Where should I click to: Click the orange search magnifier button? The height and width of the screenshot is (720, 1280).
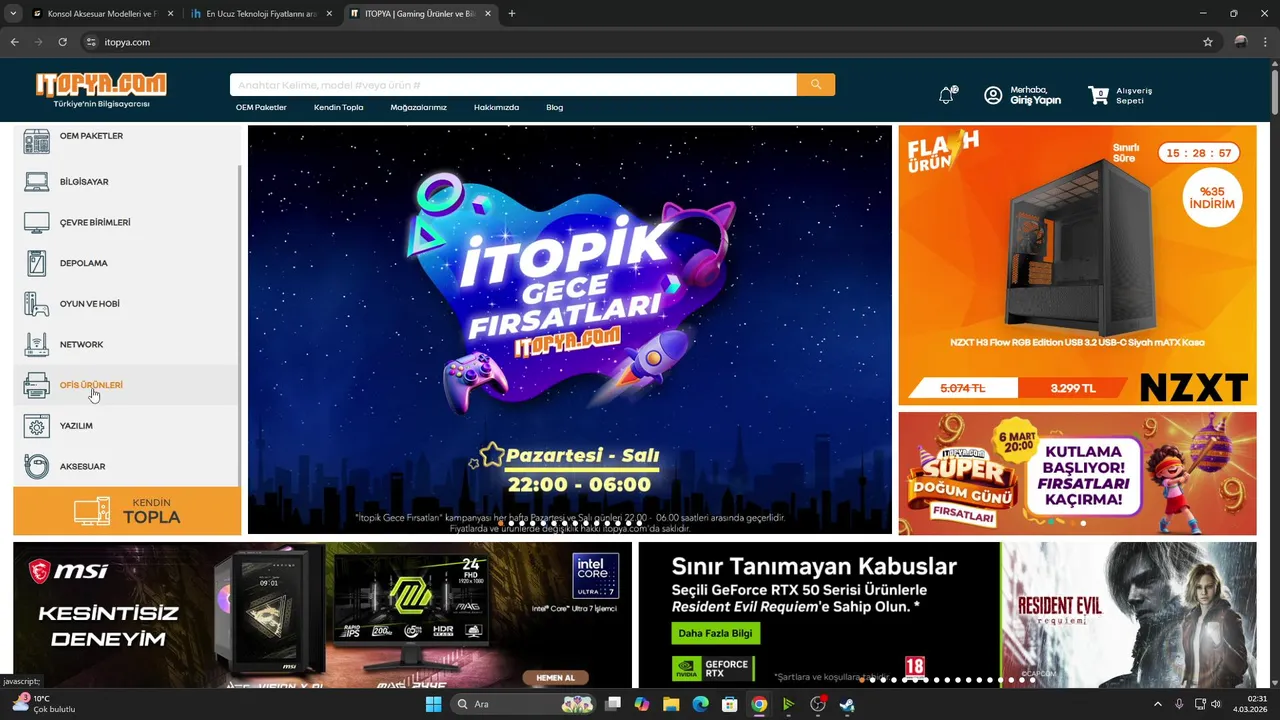pyautogui.click(x=816, y=85)
